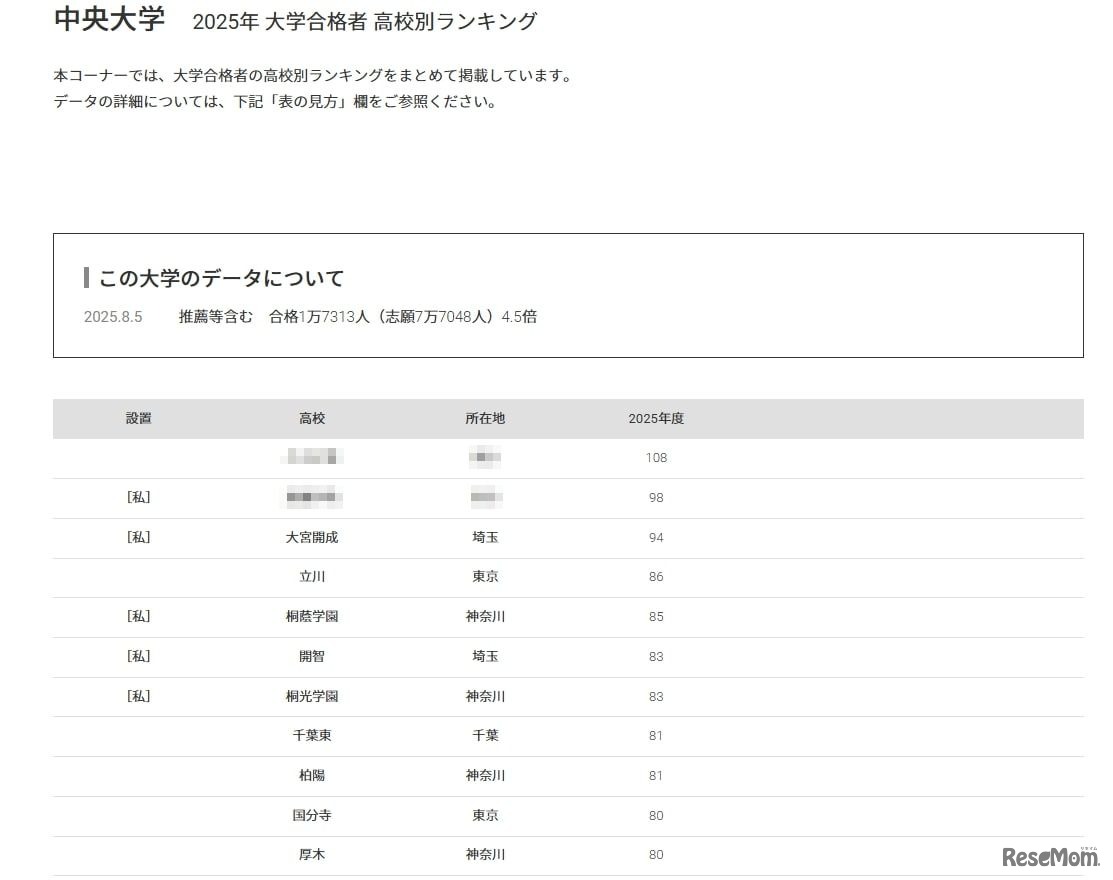
Task: Click the 中央大学 heading
Action: (110, 19)
